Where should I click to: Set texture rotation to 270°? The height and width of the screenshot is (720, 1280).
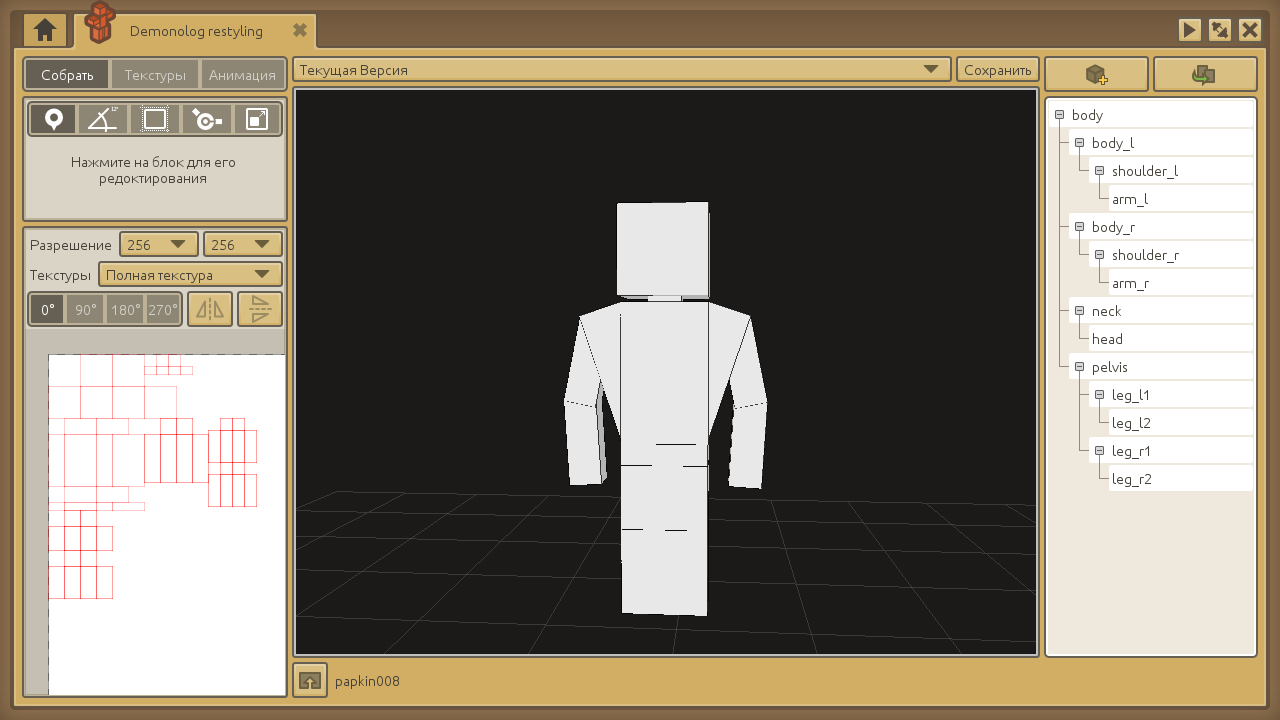click(163, 310)
